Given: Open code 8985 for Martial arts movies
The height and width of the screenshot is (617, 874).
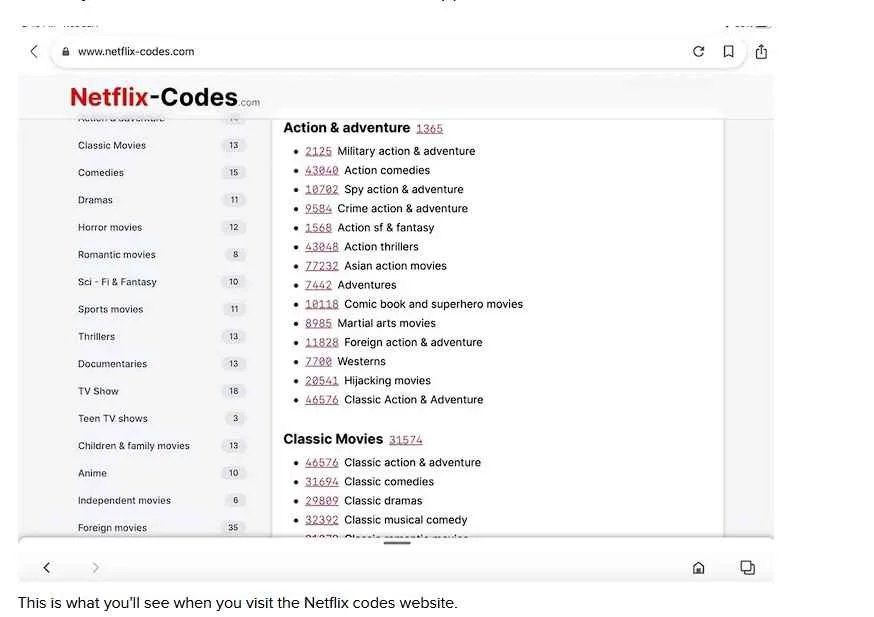Looking at the screenshot, I should pyautogui.click(x=318, y=323).
